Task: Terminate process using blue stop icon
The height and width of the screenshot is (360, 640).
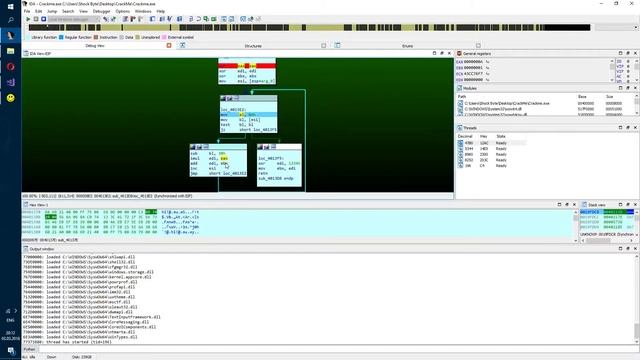Action: [43, 19]
